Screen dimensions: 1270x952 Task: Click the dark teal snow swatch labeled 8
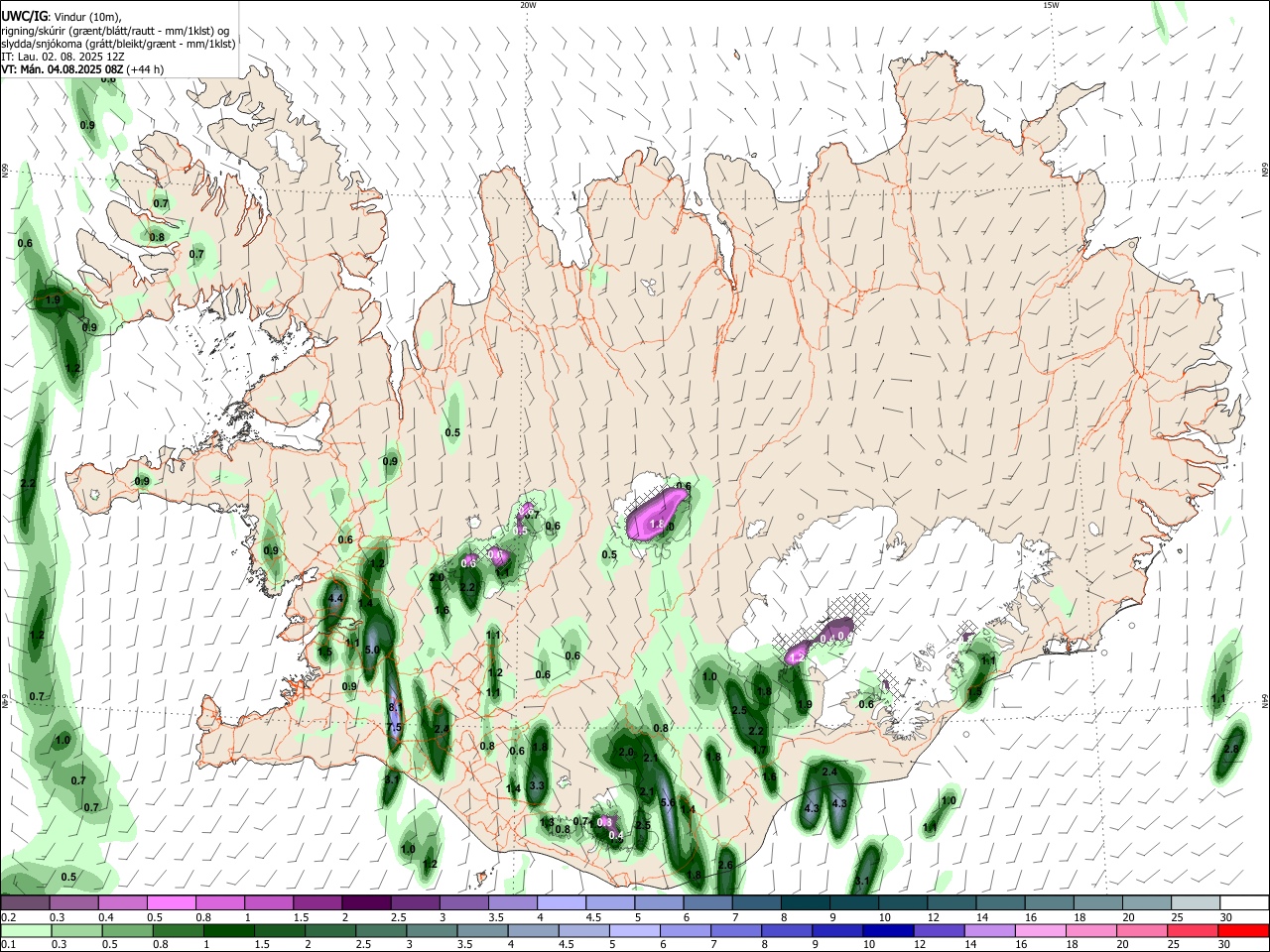point(806,902)
